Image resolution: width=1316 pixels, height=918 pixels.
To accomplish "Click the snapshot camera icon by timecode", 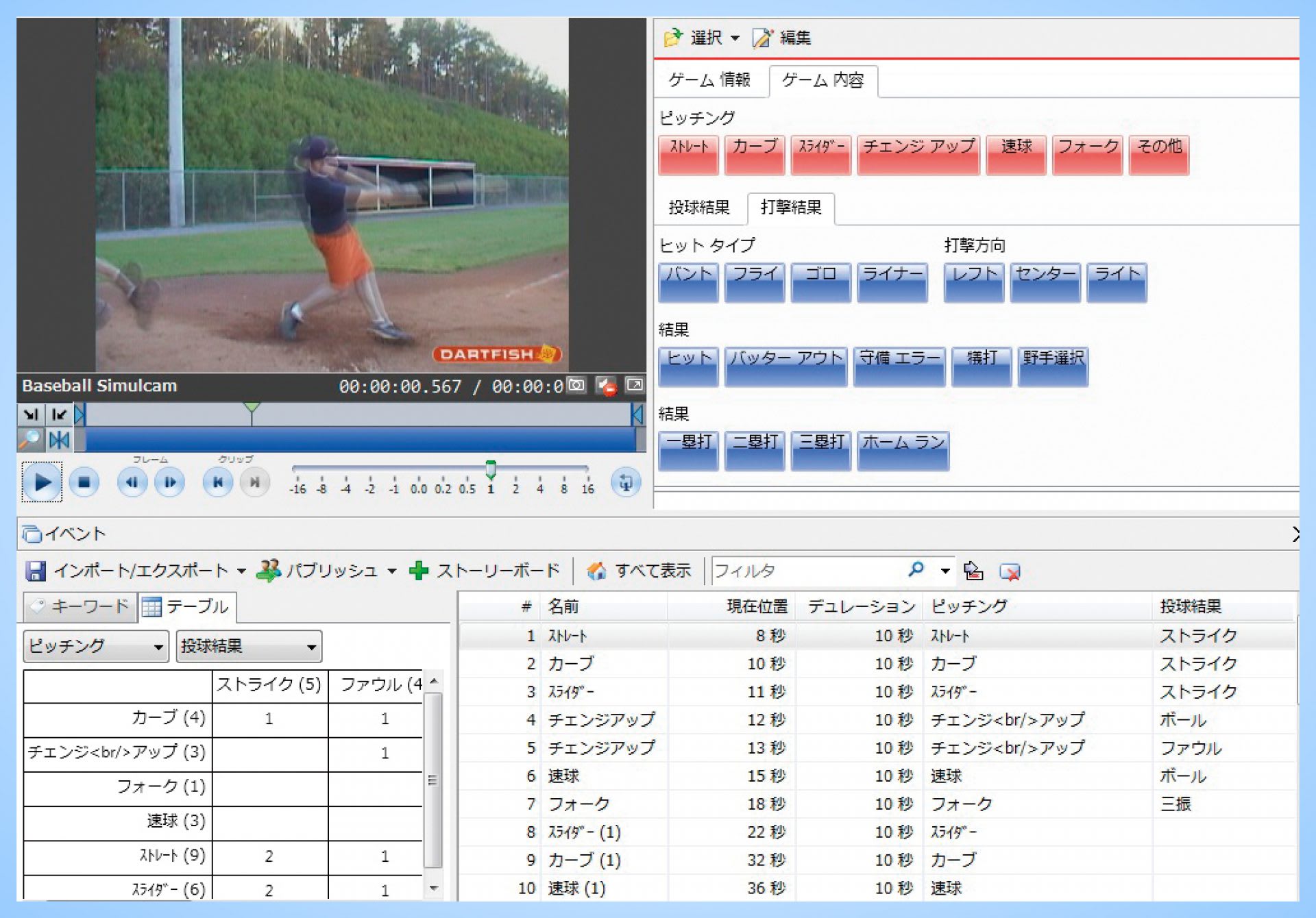I will [x=577, y=385].
